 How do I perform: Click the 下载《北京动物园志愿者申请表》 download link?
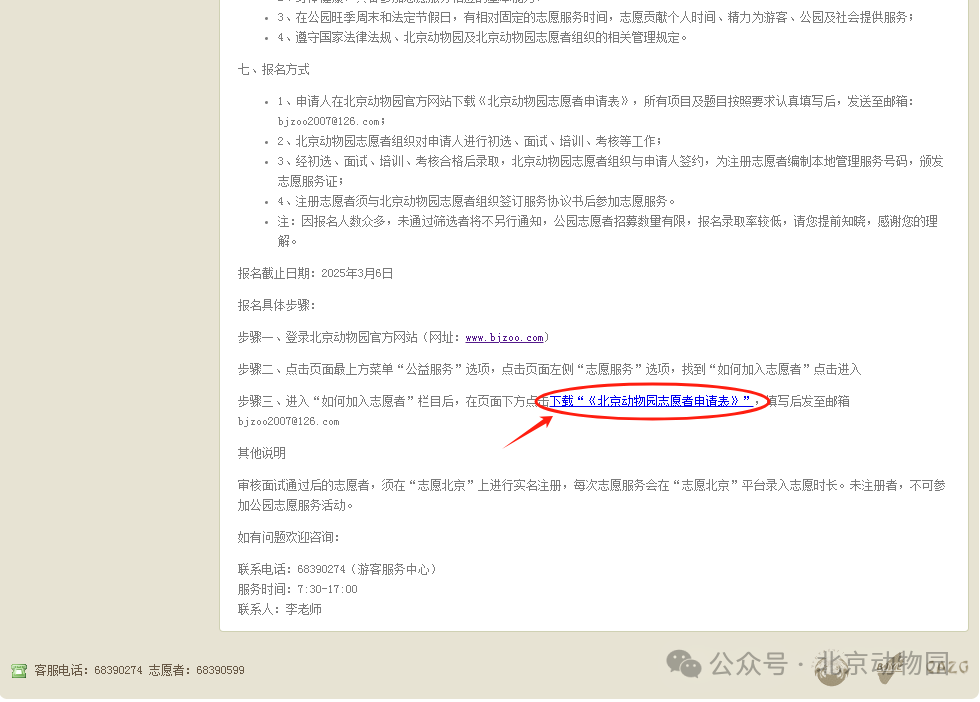[x=651, y=401]
